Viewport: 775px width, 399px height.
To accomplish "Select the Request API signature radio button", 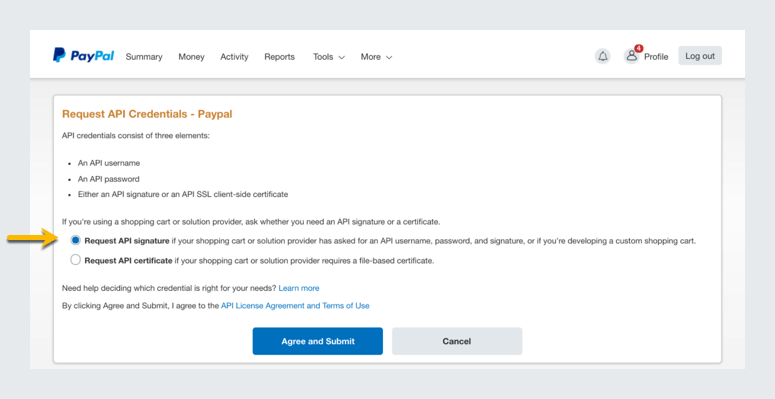I will (75, 241).
